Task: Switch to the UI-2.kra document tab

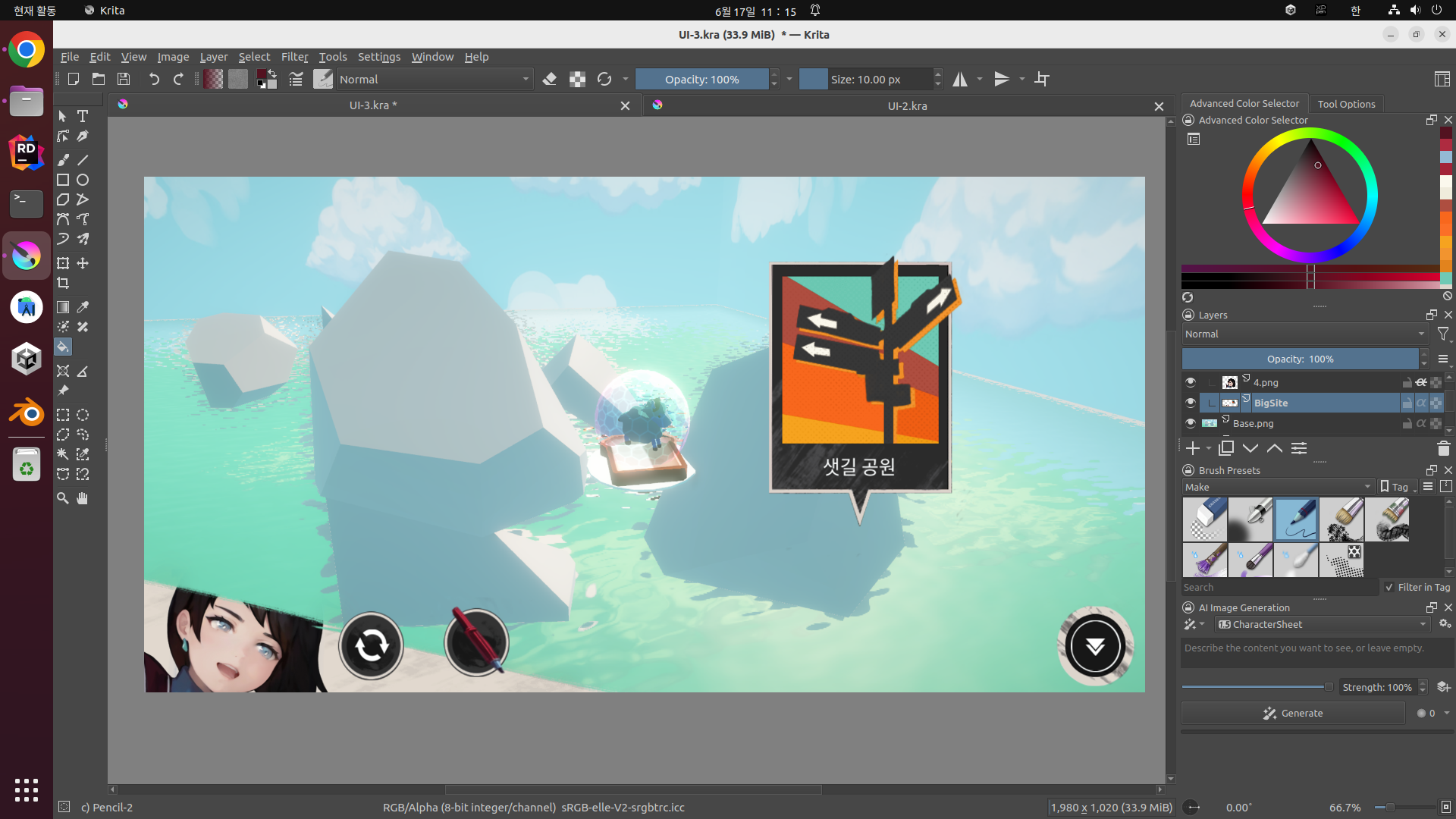Action: coord(907,105)
